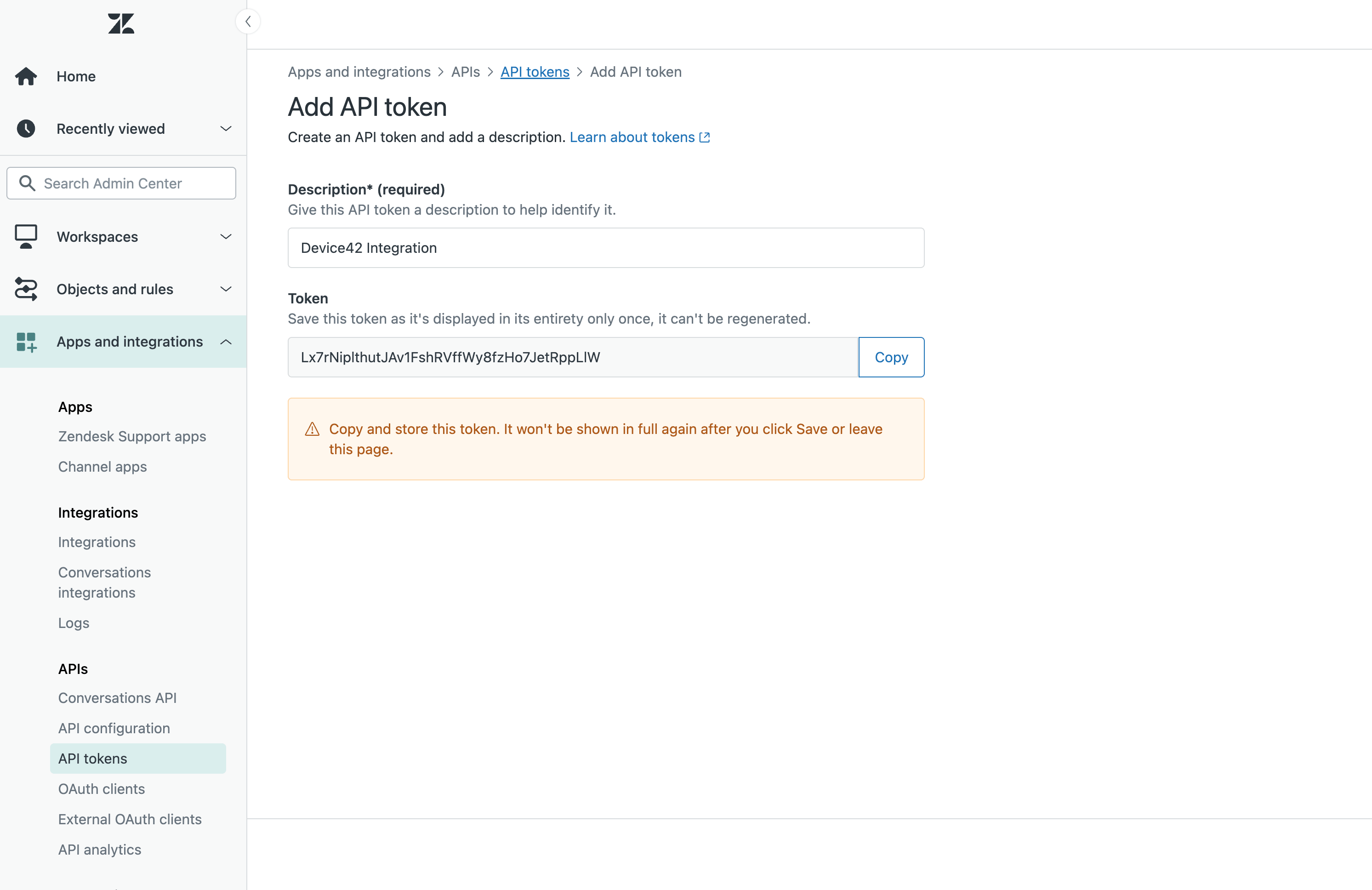Viewport: 1372px width, 890px height.
Task: Click the Description input field
Action: point(606,248)
